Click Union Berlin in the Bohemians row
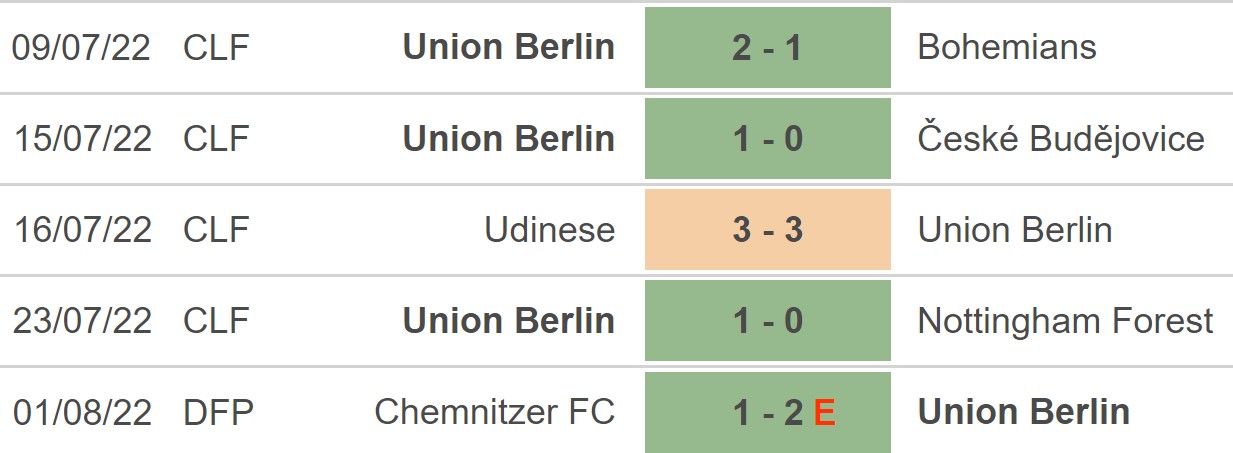The width and height of the screenshot is (1233, 453). [x=508, y=48]
